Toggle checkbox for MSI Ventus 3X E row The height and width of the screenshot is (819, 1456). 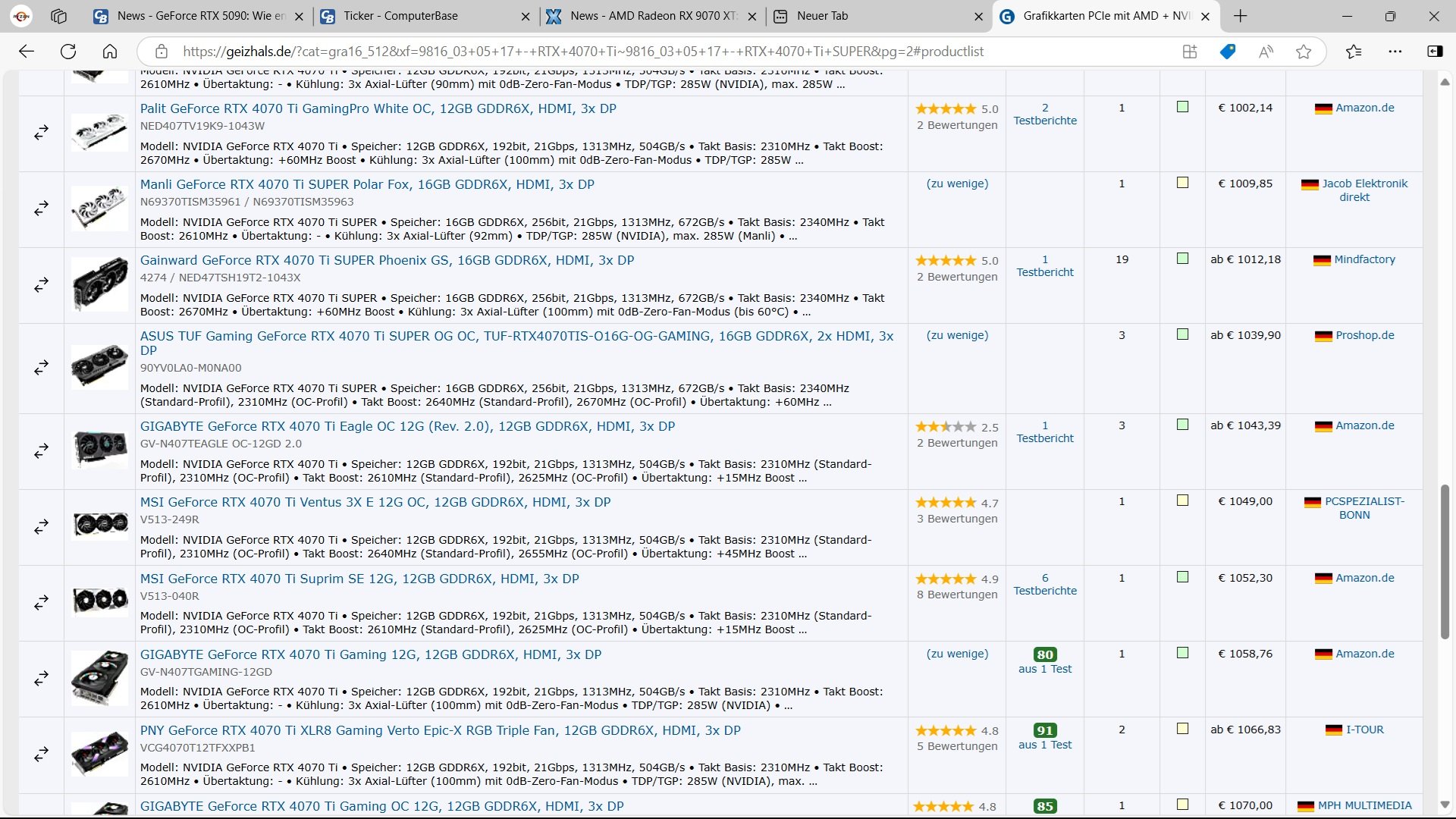click(1182, 500)
